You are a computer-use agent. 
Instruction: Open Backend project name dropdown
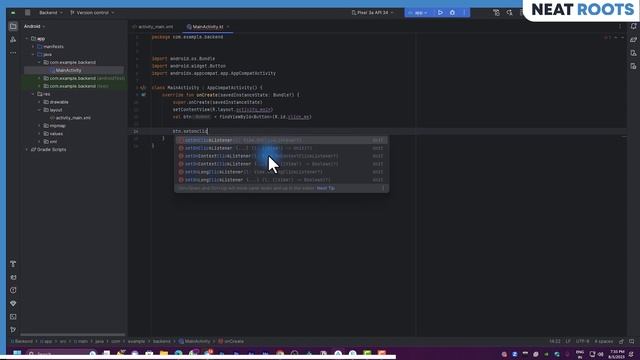point(51,13)
